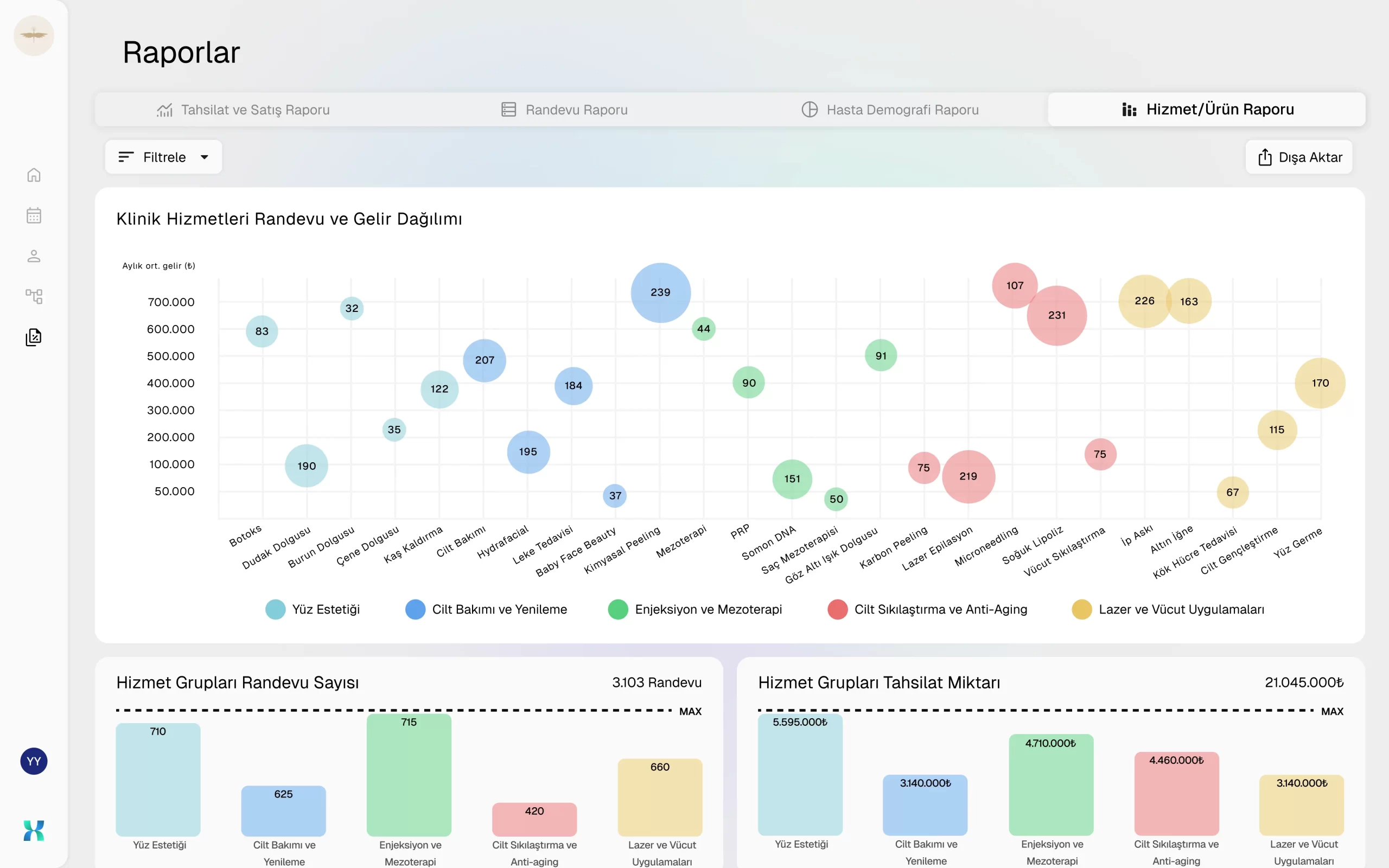The height and width of the screenshot is (868, 1389).
Task: Click the X brand logo at sidebar bottom
Action: 34,830
